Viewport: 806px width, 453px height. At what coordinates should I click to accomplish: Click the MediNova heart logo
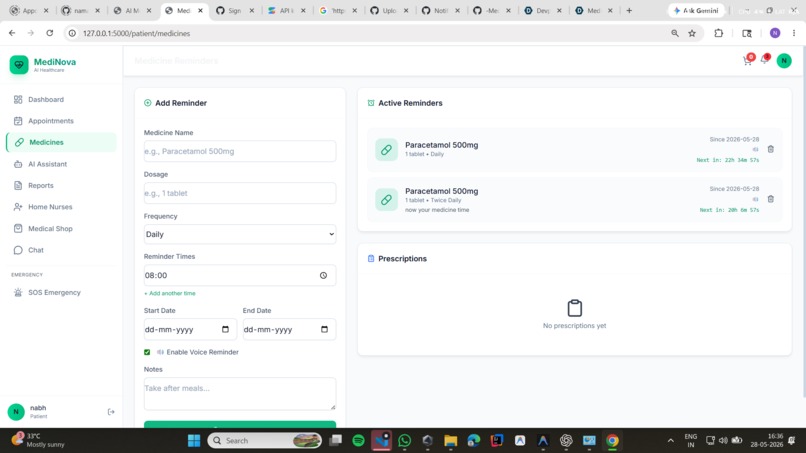[19, 65]
